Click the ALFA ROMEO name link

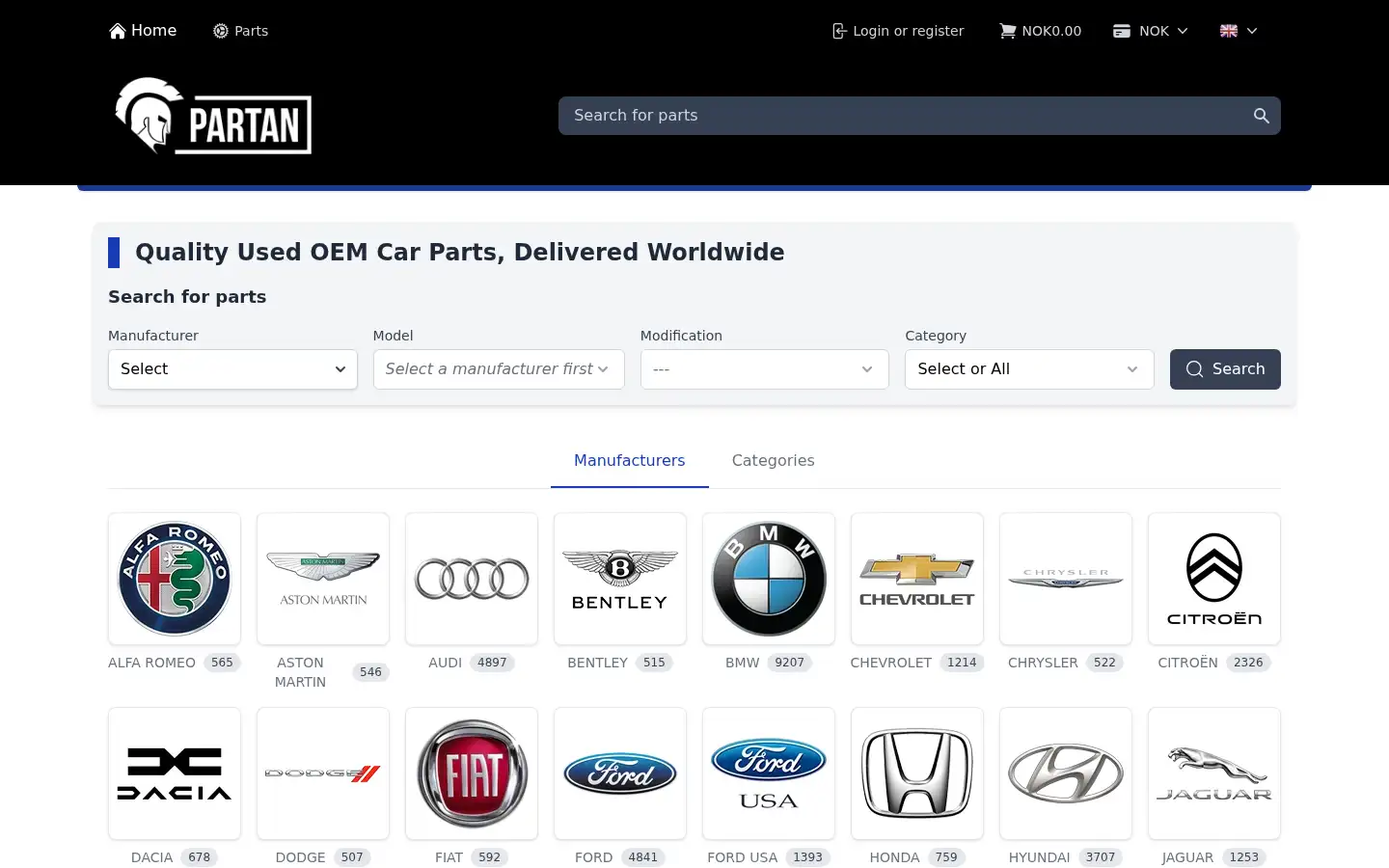point(151,663)
